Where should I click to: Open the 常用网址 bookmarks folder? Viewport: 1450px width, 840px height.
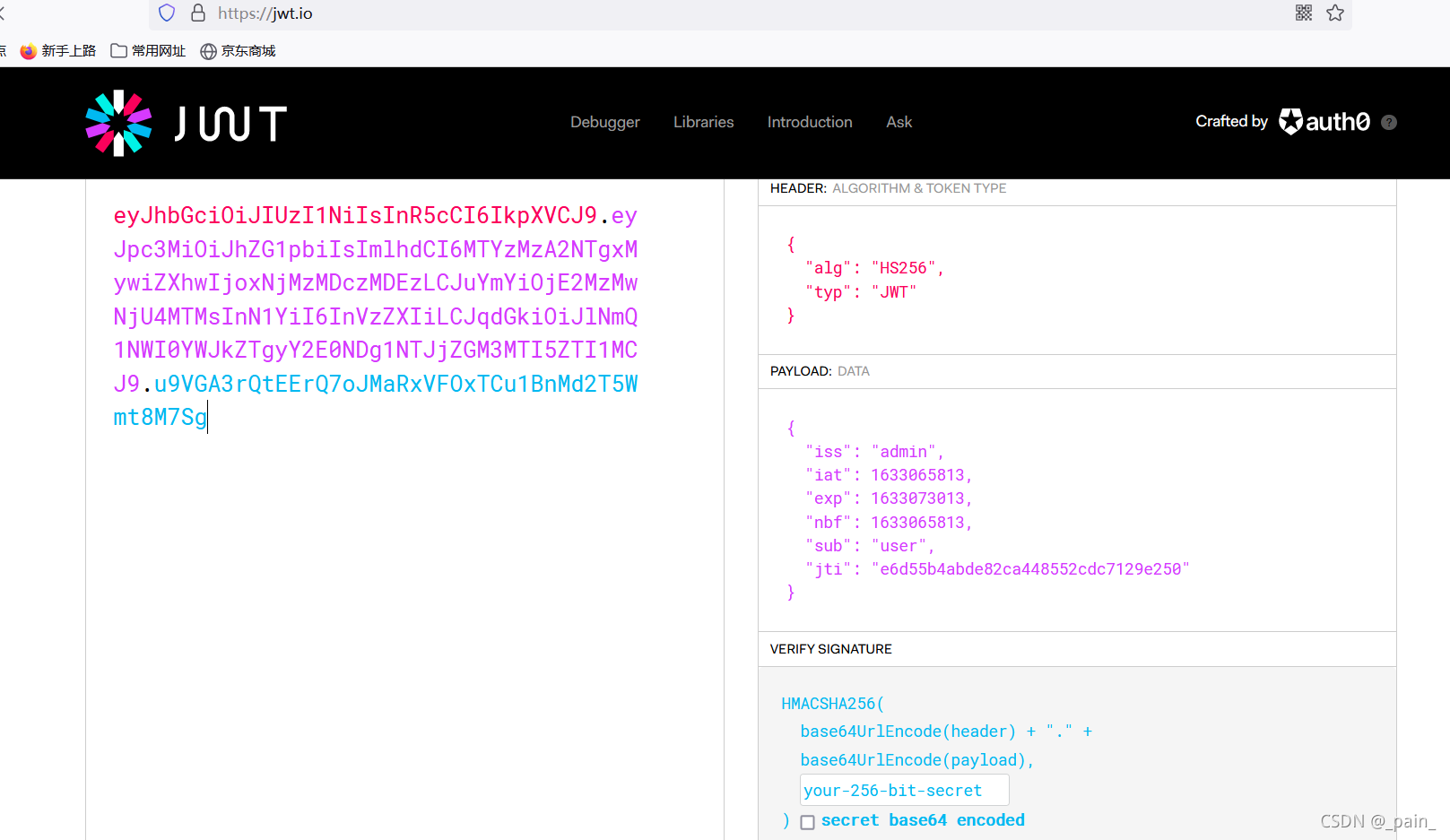(x=148, y=51)
